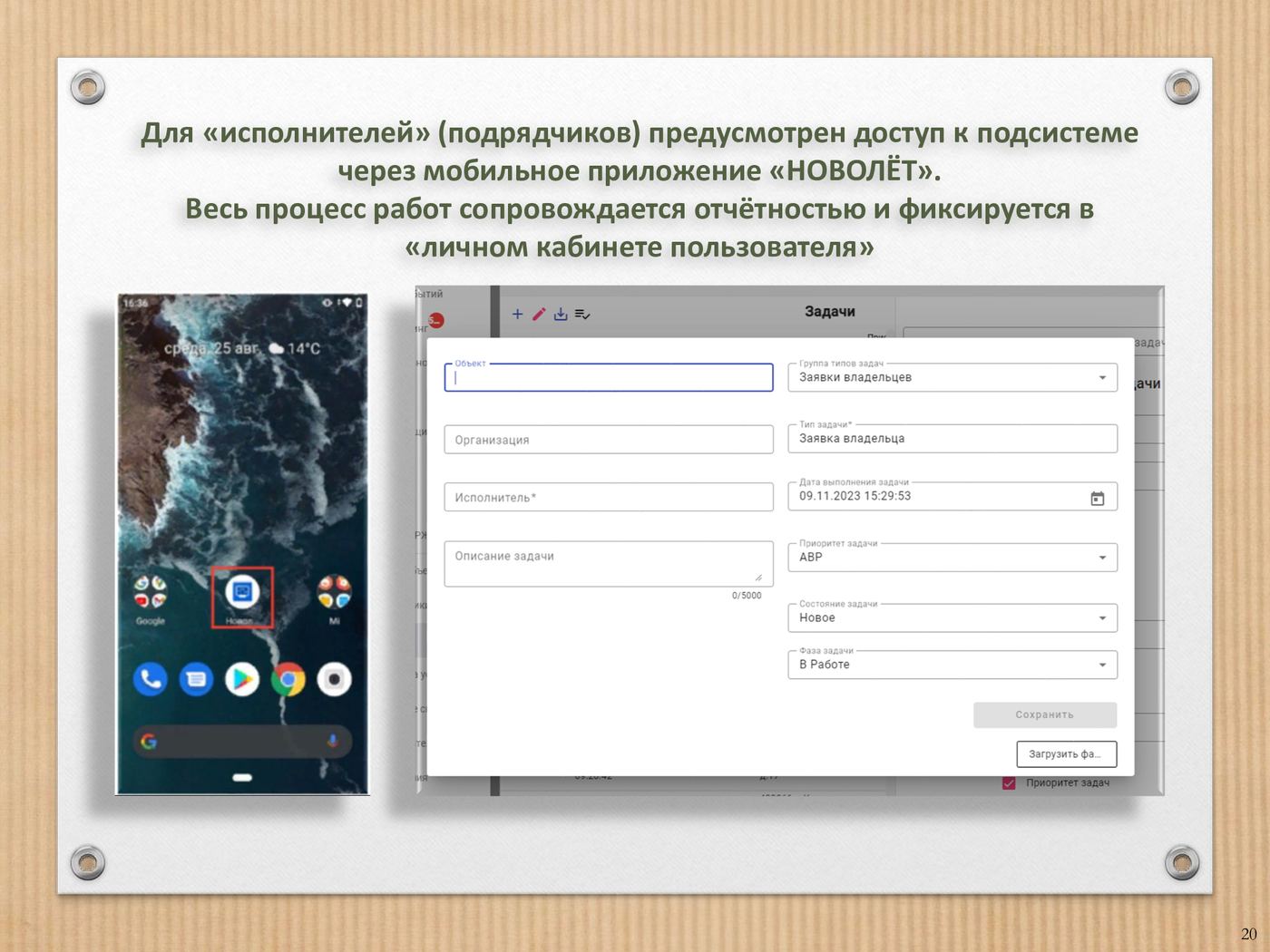Open the Google folder on the phone
This screenshot has width=1270, height=952.
tap(151, 593)
